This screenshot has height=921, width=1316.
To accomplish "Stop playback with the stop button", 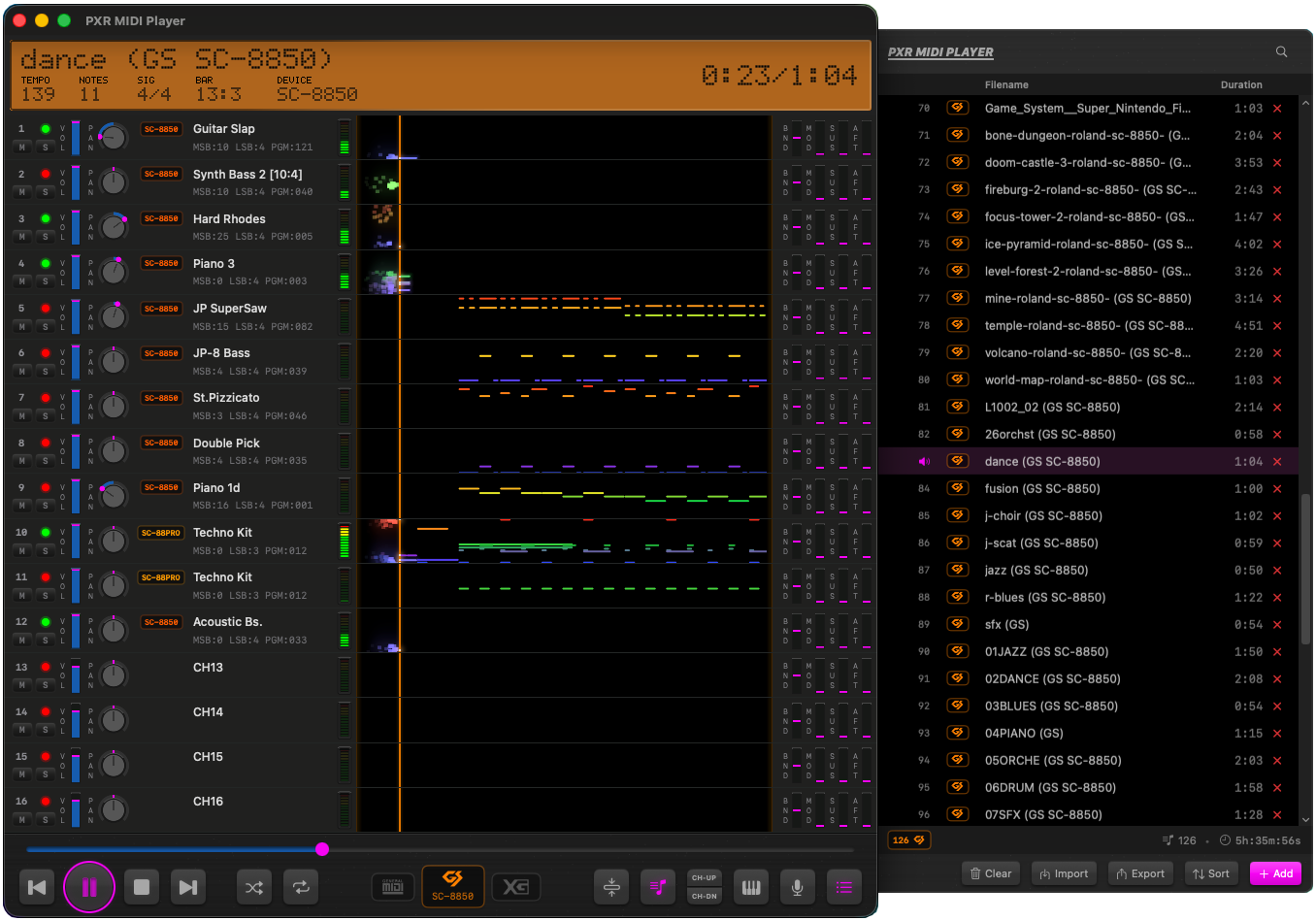I will [x=142, y=887].
